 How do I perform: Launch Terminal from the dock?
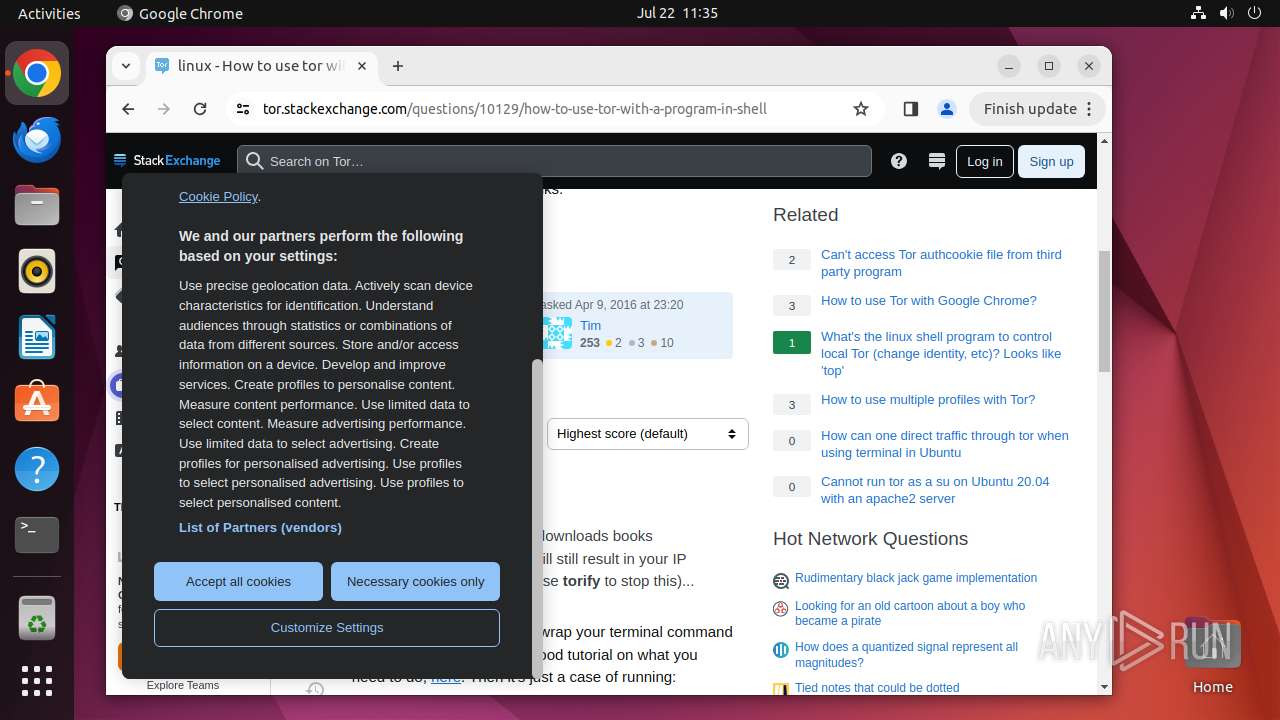click(x=37, y=535)
